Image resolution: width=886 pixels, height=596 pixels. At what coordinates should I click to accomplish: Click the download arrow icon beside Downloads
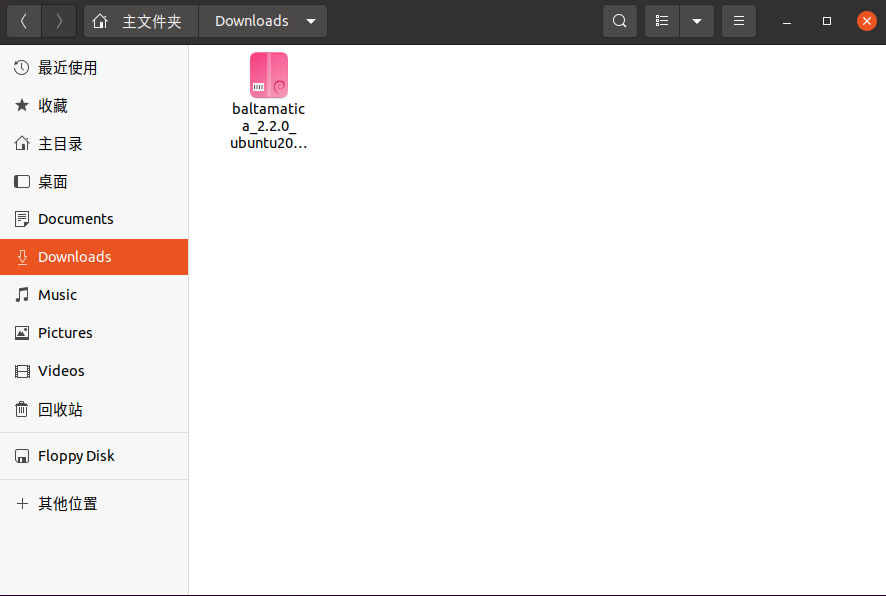22,257
